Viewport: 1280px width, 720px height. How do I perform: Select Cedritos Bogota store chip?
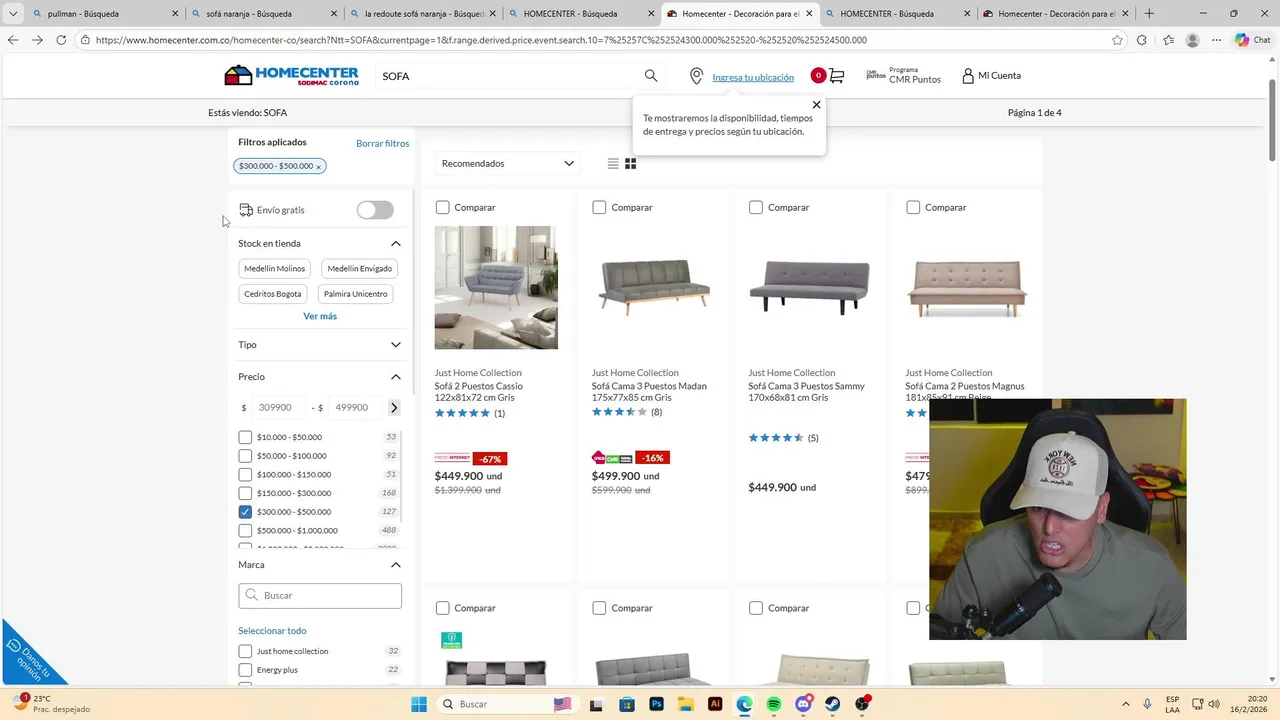pyautogui.click(x=273, y=294)
